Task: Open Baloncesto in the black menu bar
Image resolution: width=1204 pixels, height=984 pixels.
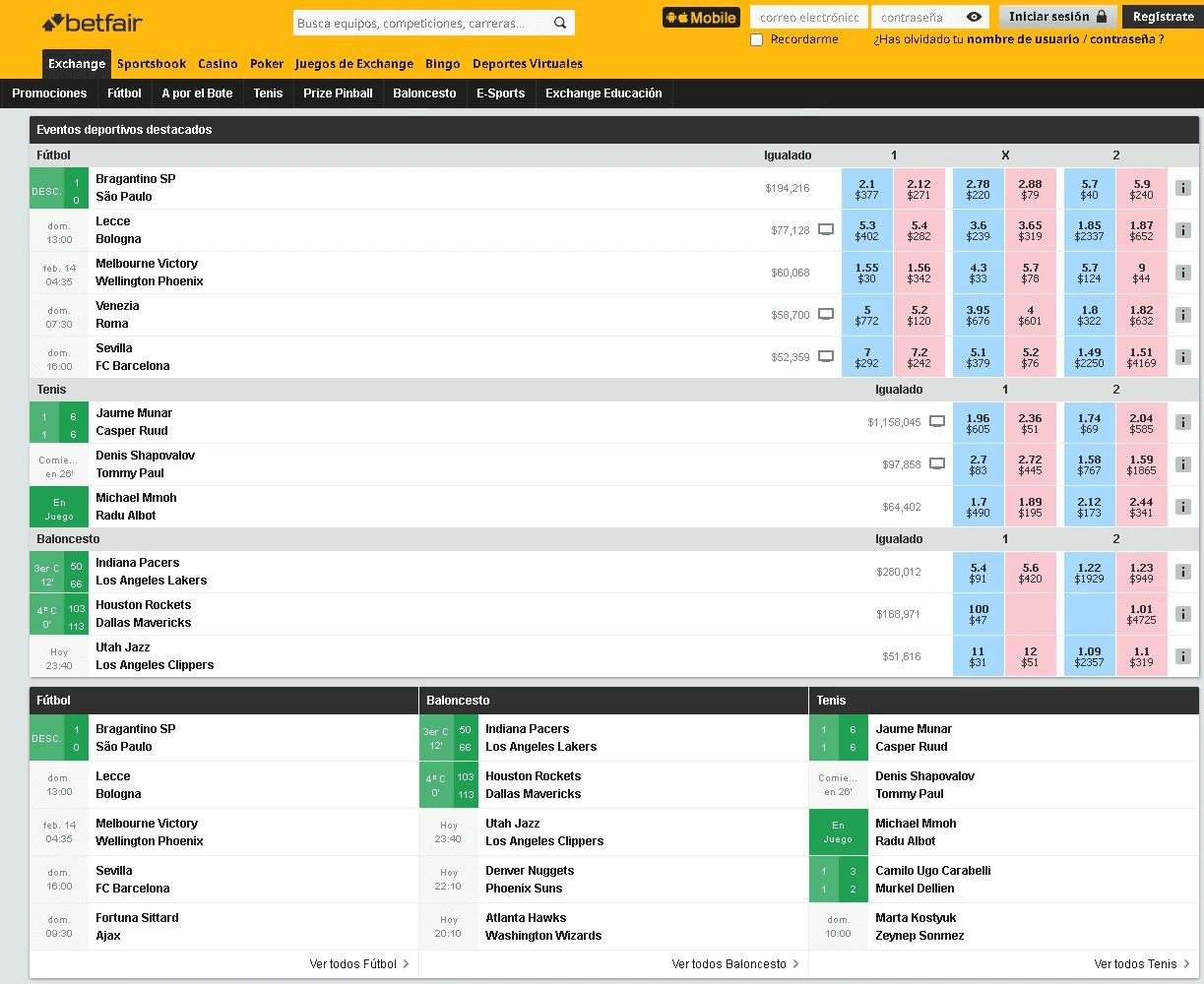Action: pyautogui.click(x=424, y=93)
